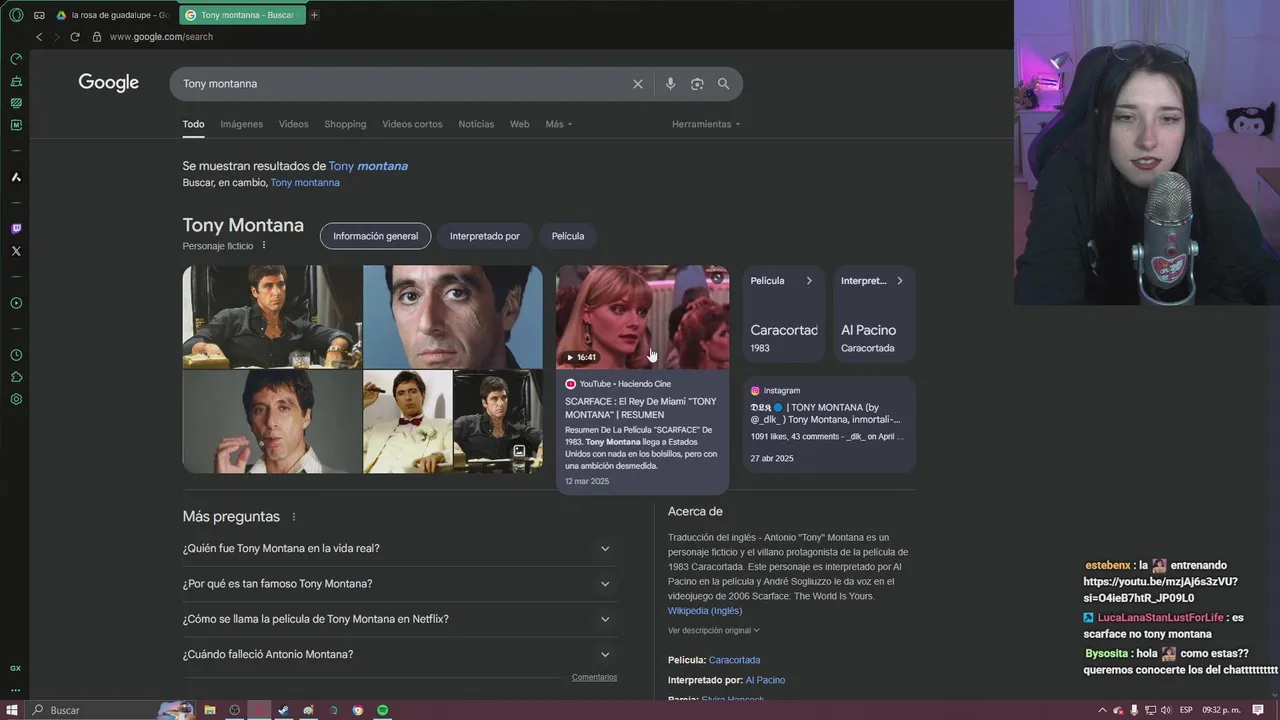The width and height of the screenshot is (1280, 720).
Task: Open the Player icon in sidebar
Action: point(16,303)
